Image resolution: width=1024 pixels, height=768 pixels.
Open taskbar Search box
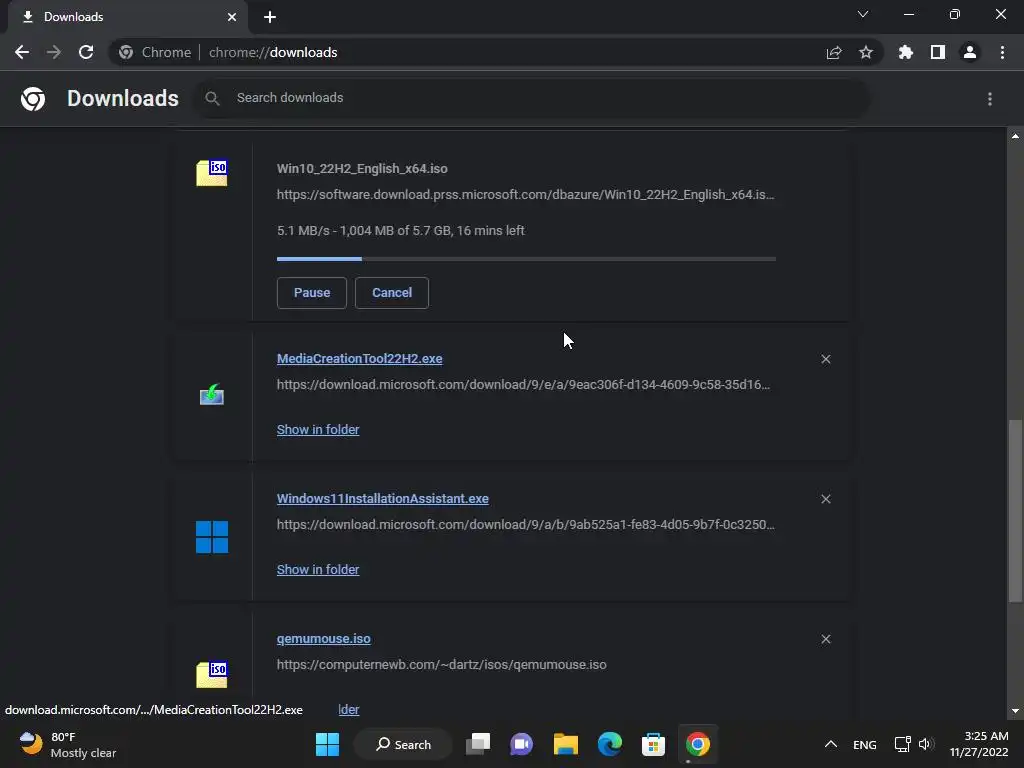click(x=403, y=744)
